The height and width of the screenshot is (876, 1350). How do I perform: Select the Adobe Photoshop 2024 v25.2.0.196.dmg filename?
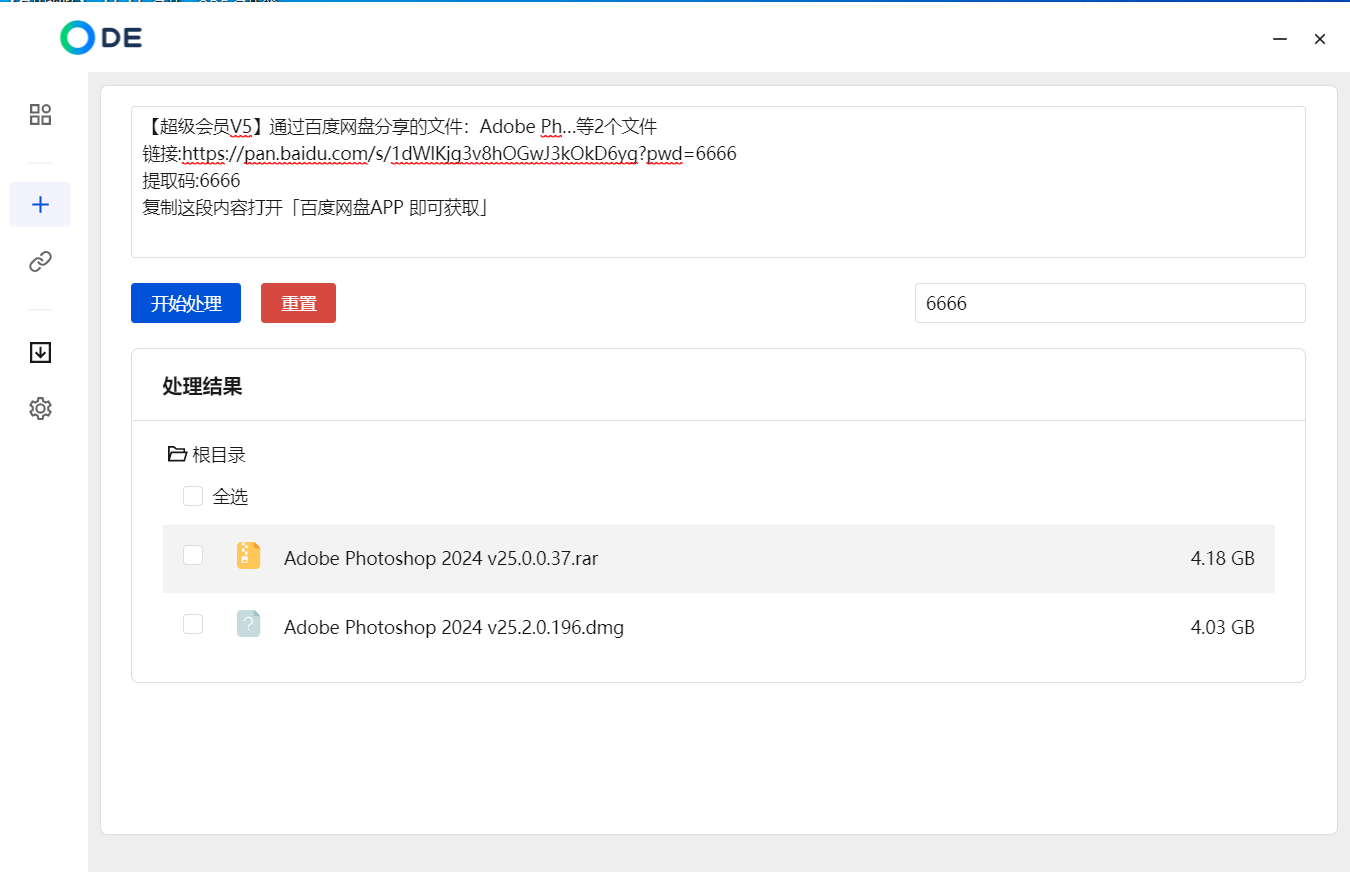coord(453,627)
